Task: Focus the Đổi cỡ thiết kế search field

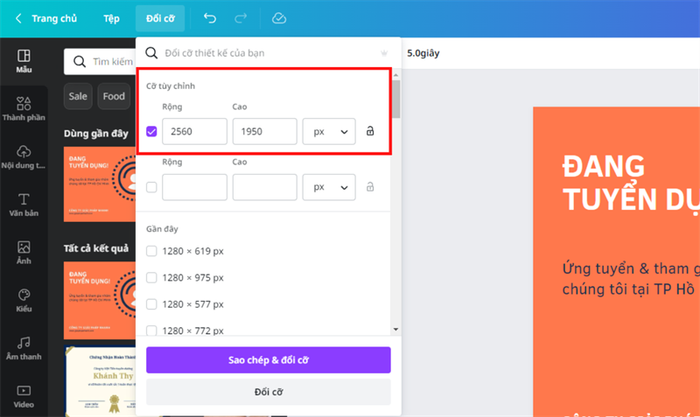Action: click(268, 53)
